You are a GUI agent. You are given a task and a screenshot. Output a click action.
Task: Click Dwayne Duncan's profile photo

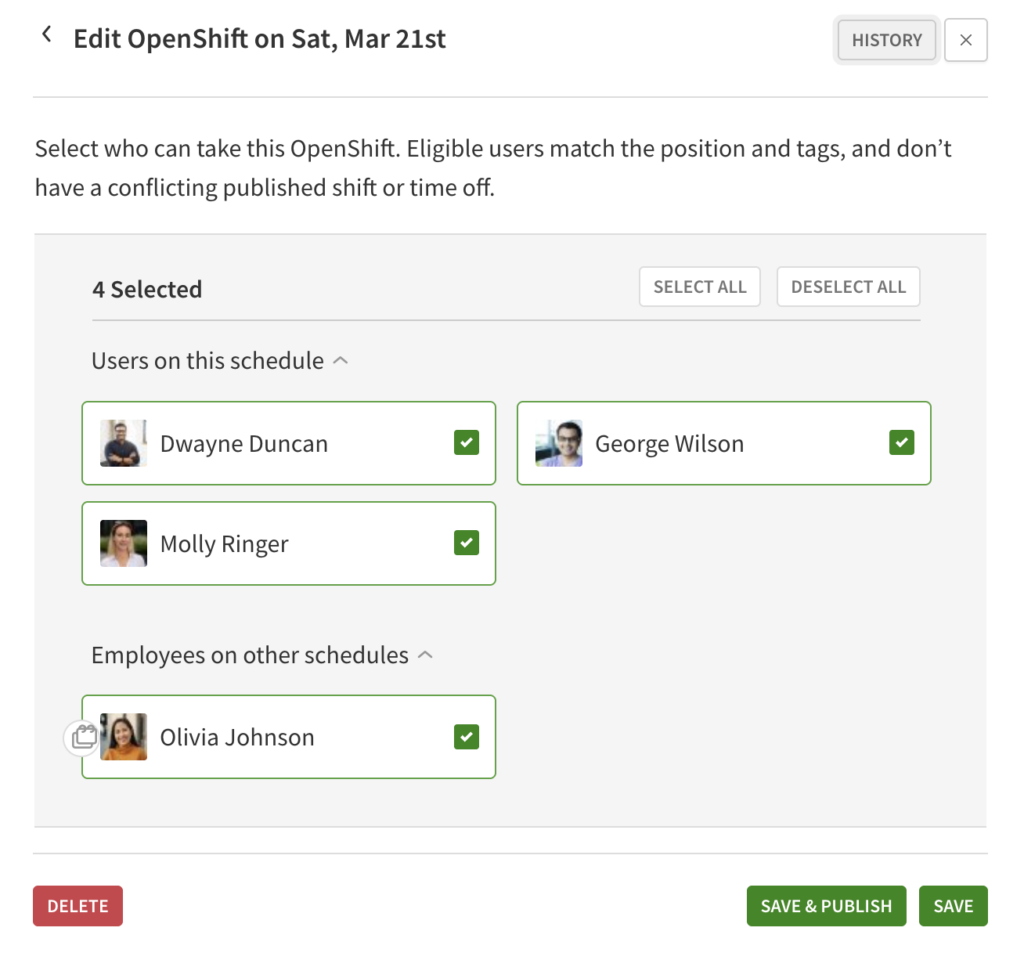tap(124, 444)
